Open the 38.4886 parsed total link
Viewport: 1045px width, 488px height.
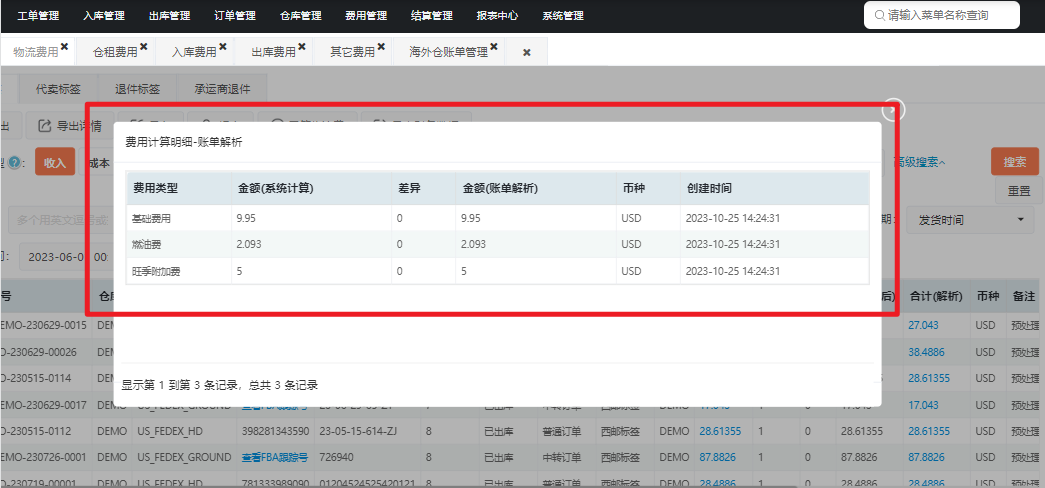click(926, 351)
